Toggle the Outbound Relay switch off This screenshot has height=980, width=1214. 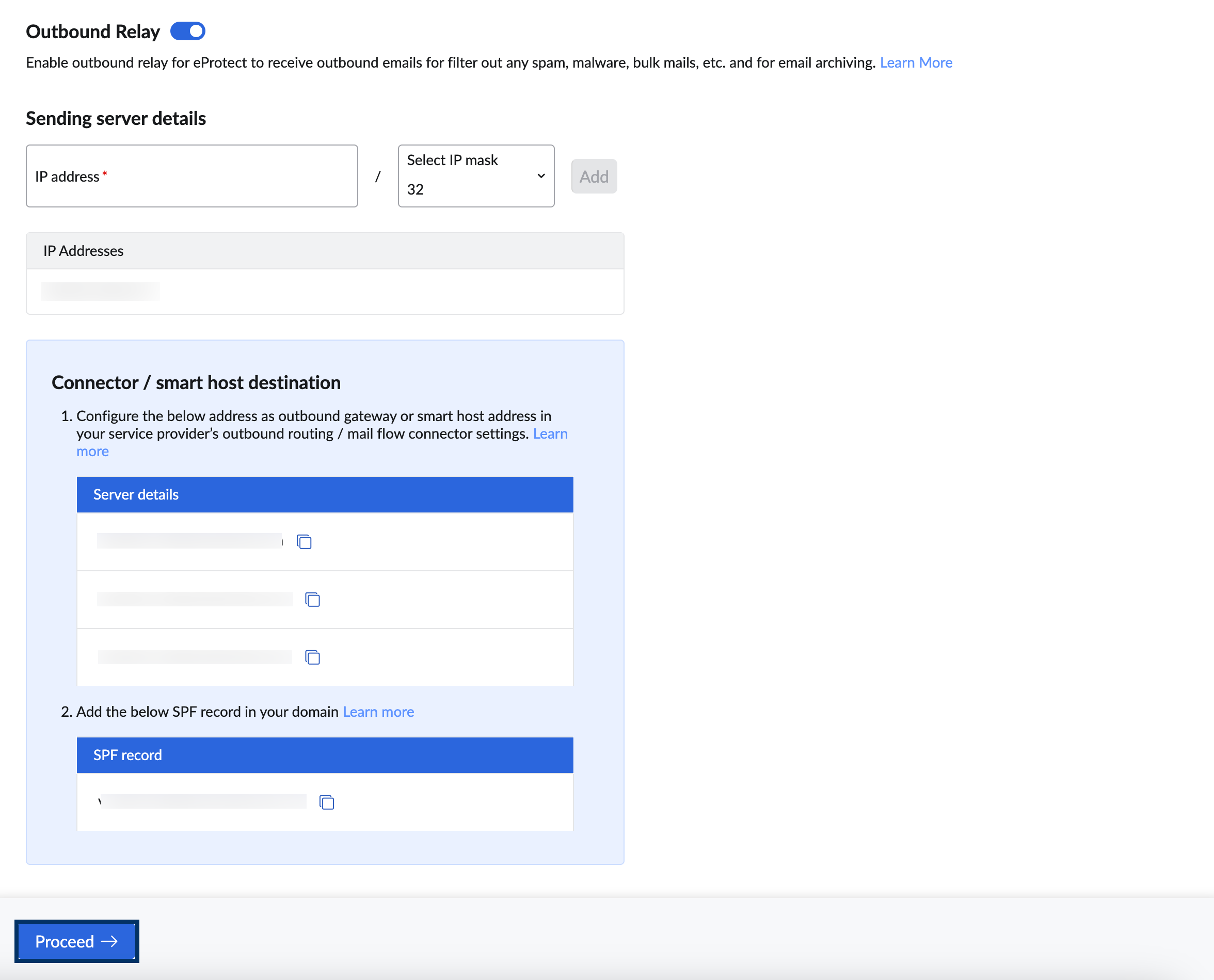coord(187,30)
